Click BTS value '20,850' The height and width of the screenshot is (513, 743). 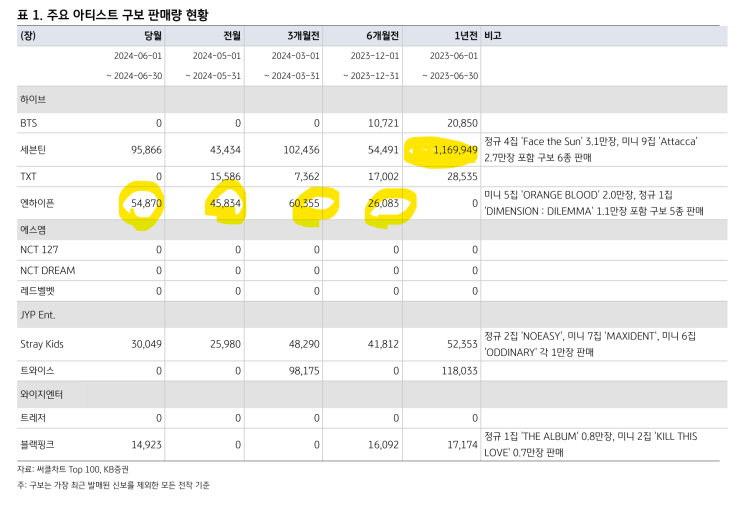tap(462, 123)
